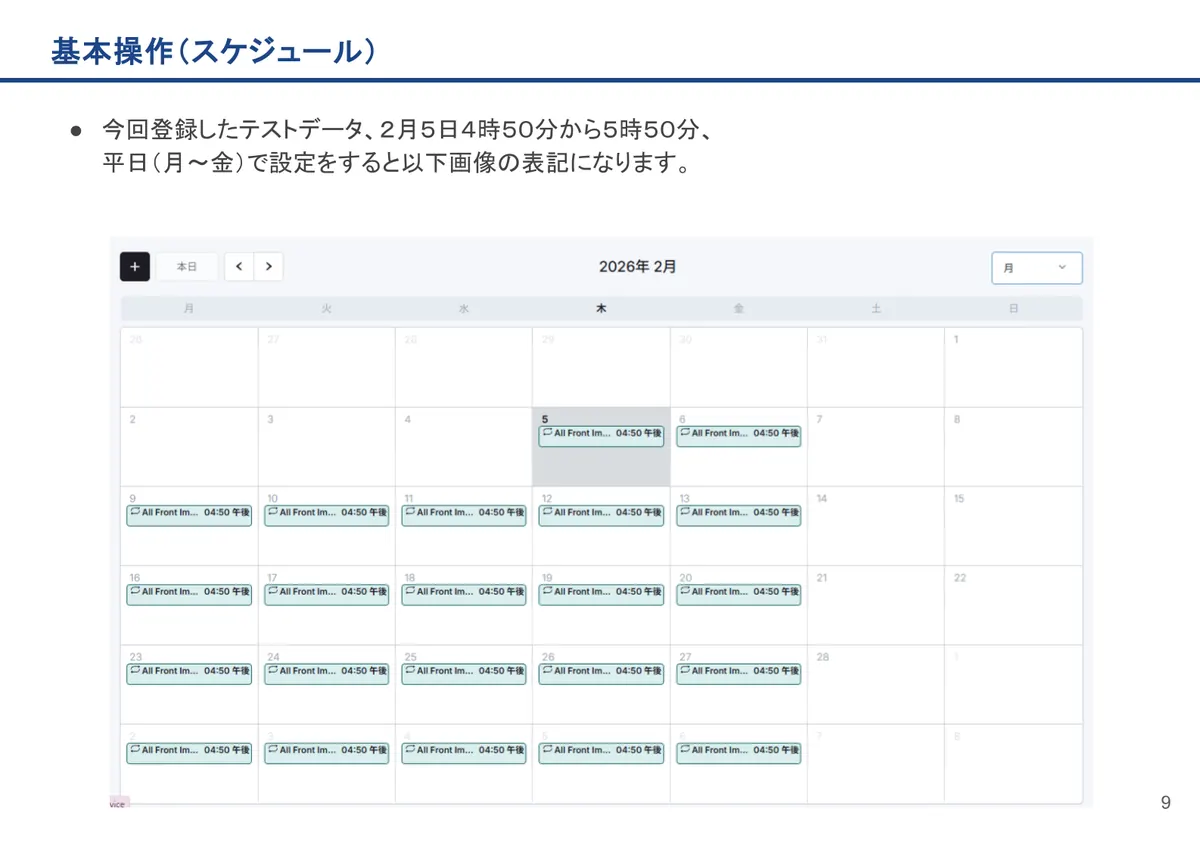Open the All Front event on February 20
Viewport: 1200px width, 849px height.
(x=739, y=594)
